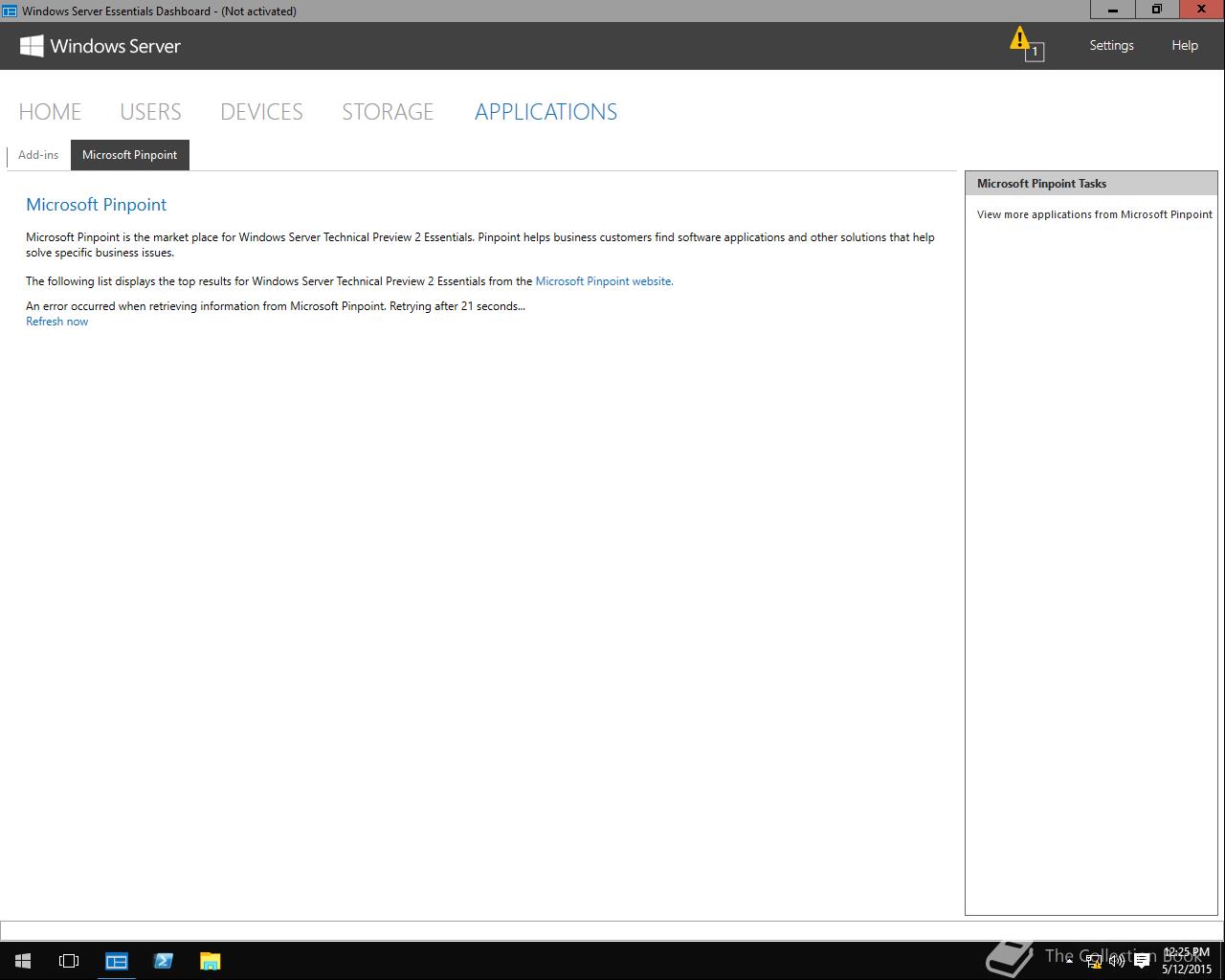The width and height of the screenshot is (1225, 980).
Task: Switch to the DEVICES section
Action: 261,112
